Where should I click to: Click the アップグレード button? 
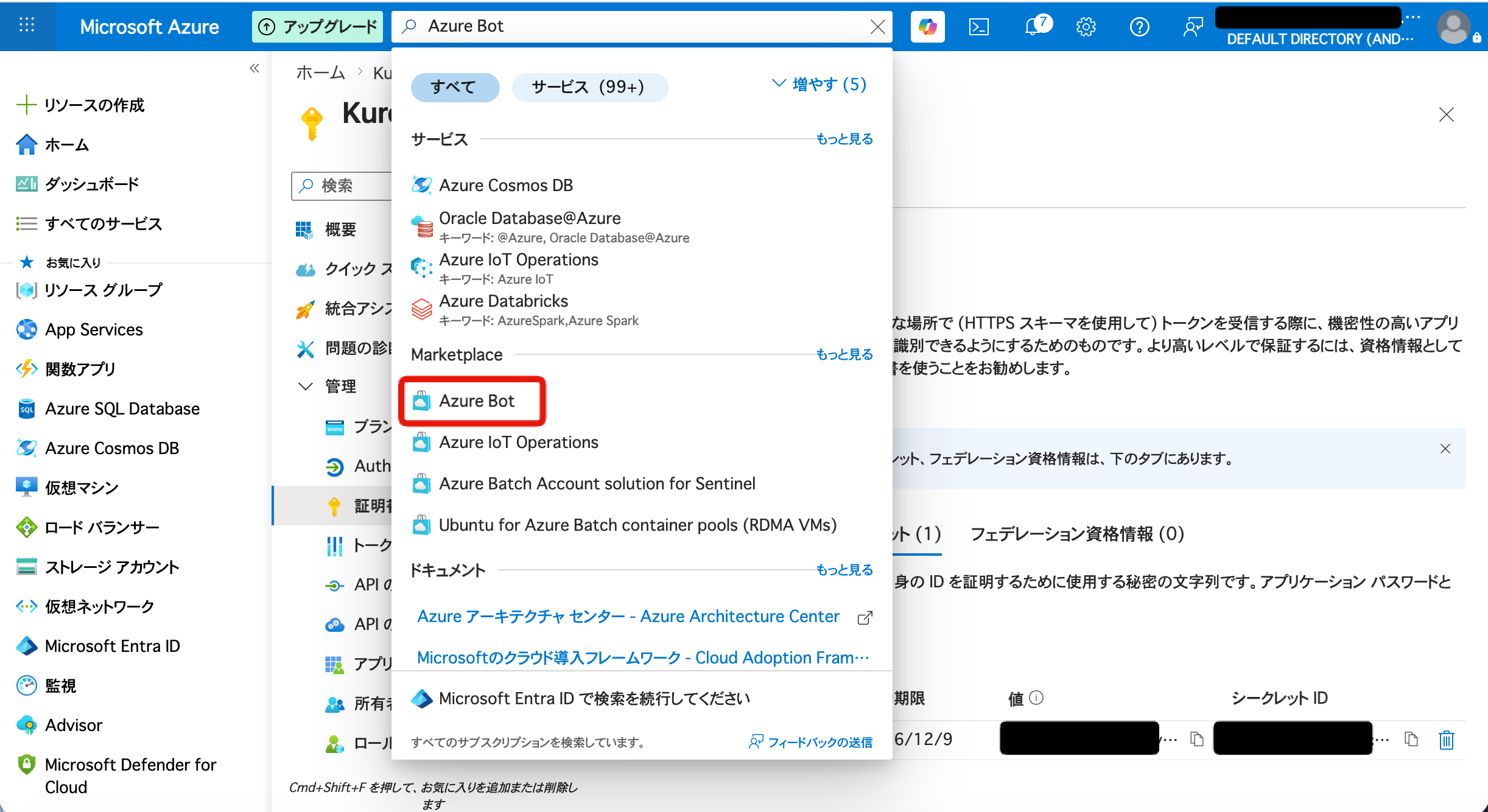click(x=317, y=27)
